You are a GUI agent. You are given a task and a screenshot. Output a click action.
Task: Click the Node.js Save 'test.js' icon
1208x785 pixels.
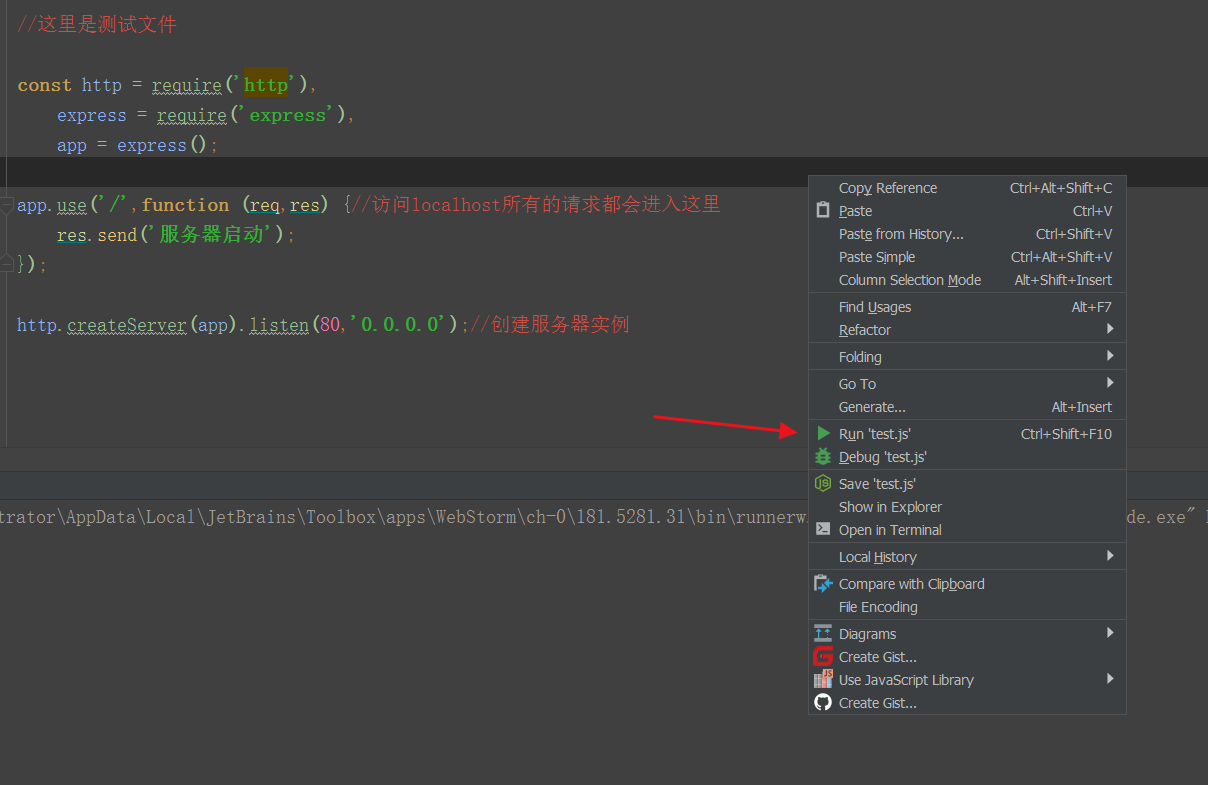coord(823,484)
